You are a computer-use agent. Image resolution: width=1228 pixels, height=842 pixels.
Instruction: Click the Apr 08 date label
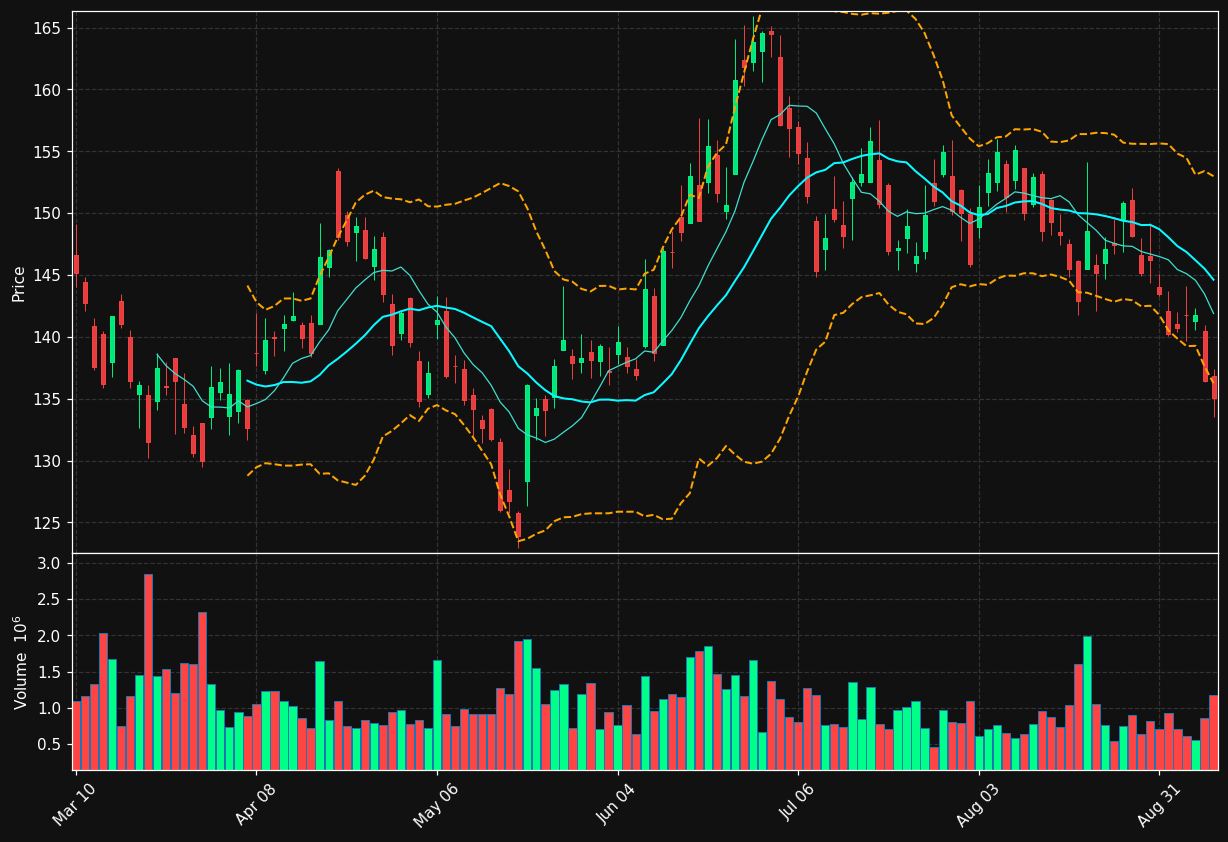(x=254, y=805)
